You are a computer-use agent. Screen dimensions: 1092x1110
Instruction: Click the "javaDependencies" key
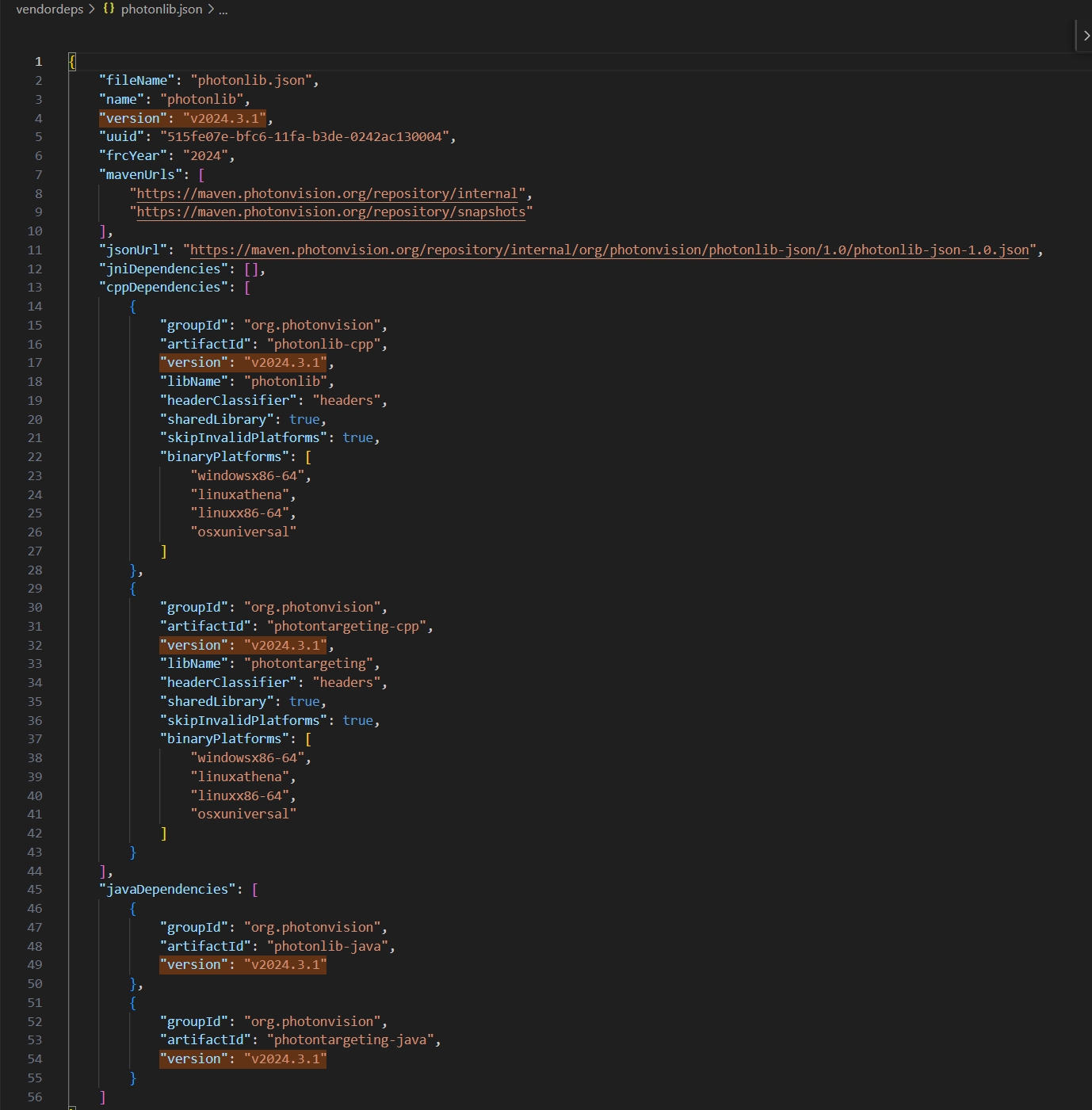167,890
